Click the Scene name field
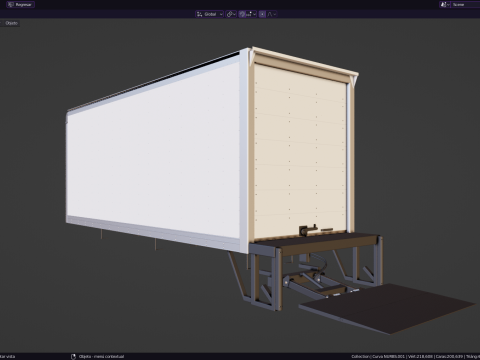The height and width of the screenshot is (360, 480). (x=466, y=4)
